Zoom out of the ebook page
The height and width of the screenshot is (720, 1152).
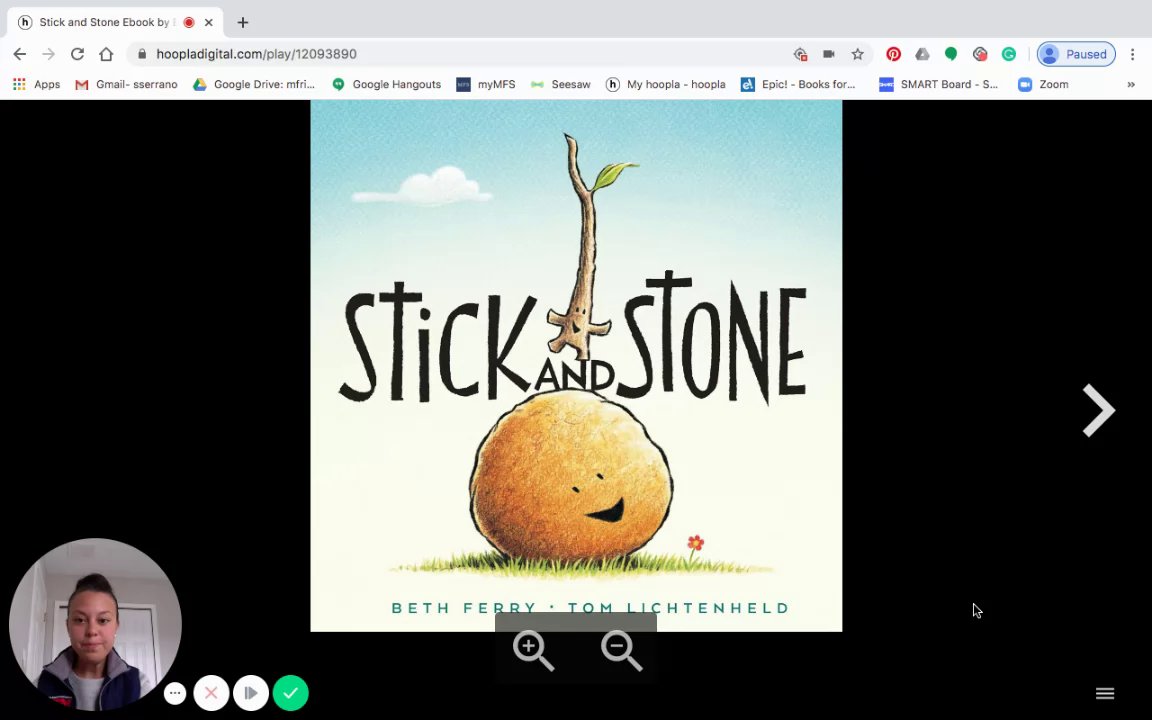pos(622,650)
